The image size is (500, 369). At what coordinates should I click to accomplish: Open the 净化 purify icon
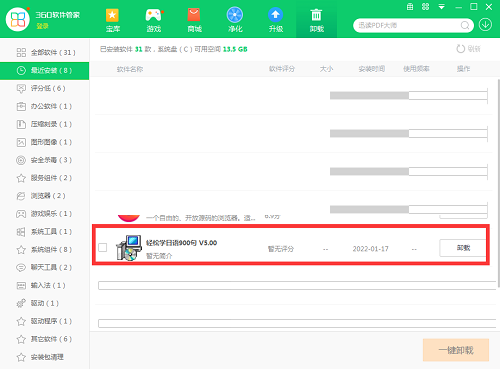(235, 15)
